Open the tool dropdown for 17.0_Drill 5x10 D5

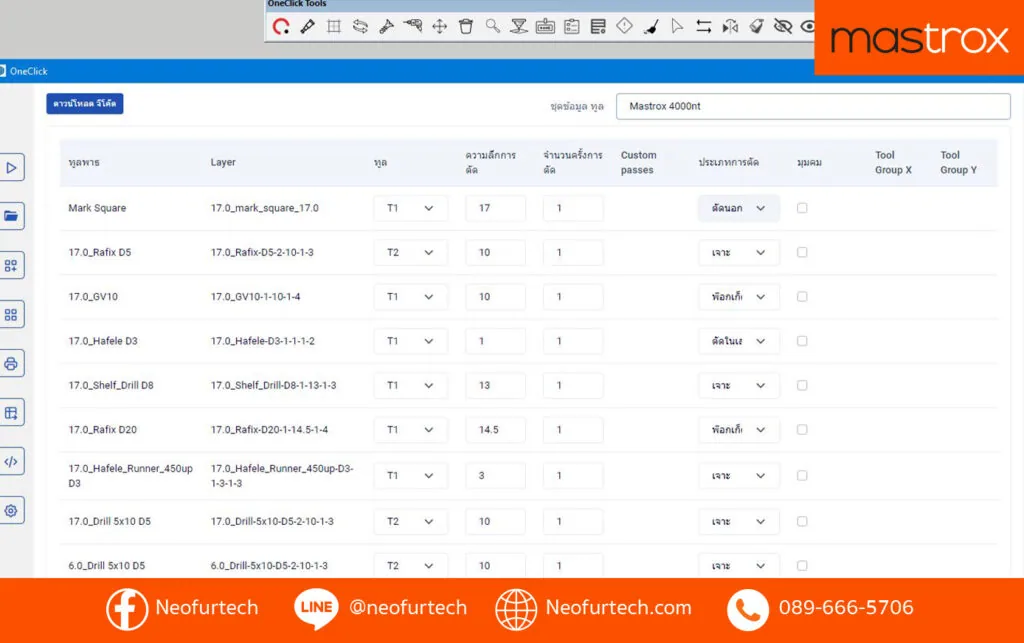411,522
